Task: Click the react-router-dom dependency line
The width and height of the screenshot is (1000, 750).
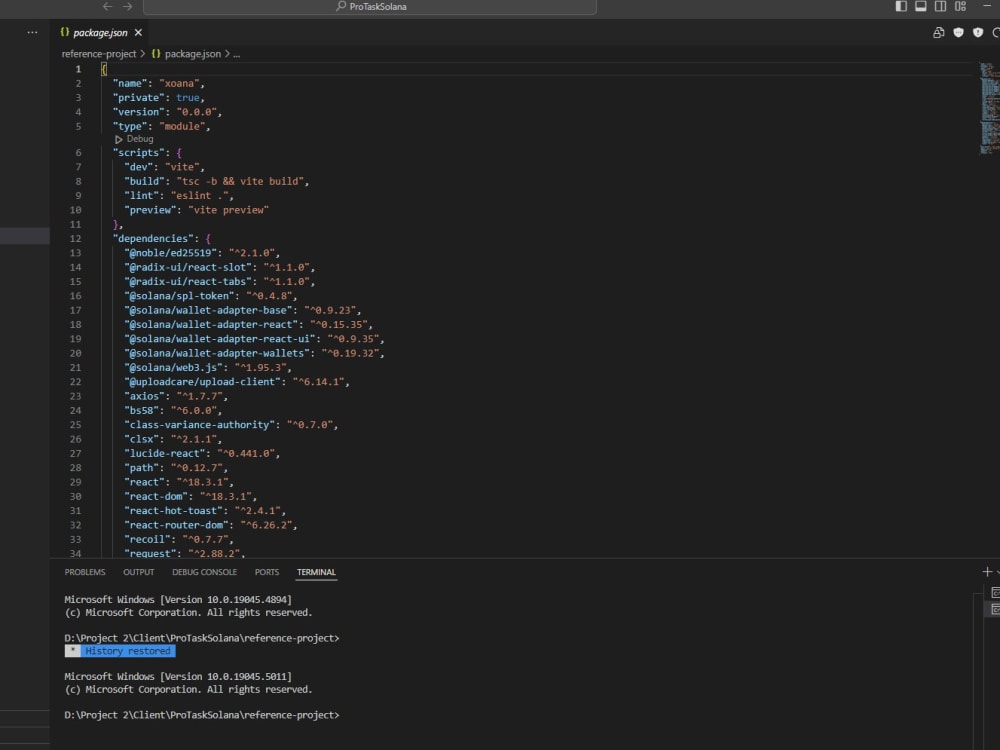Action: click(211, 525)
